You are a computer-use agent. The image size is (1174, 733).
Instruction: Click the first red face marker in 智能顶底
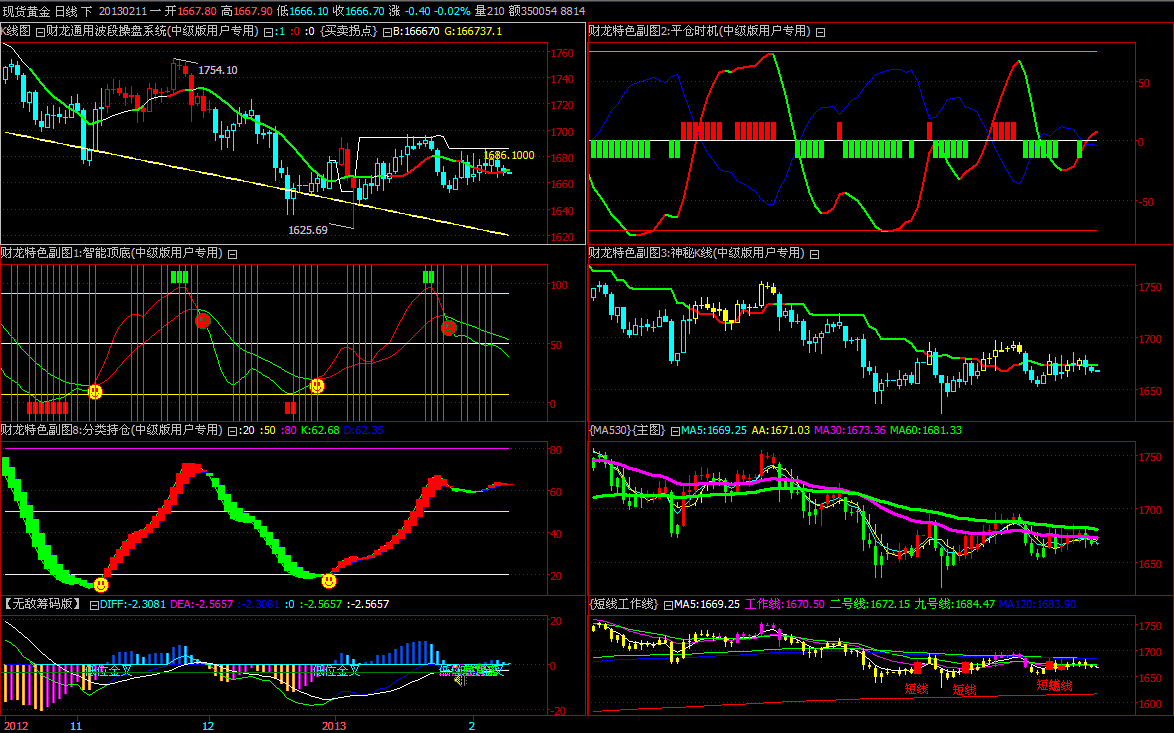(x=203, y=321)
